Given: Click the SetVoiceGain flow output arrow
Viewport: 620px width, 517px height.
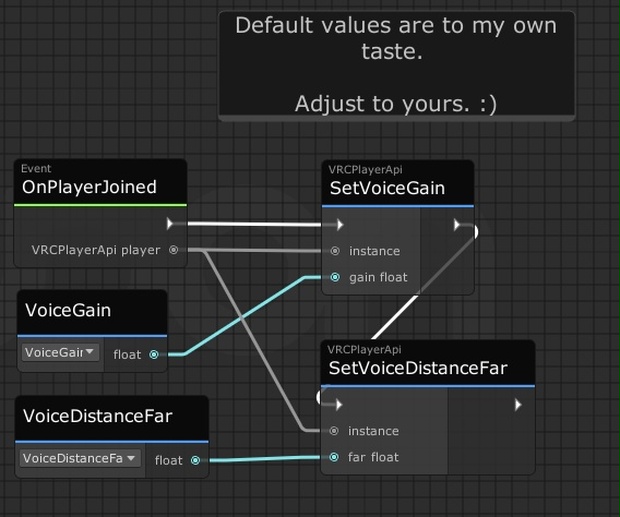Looking at the screenshot, I should [457, 225].
